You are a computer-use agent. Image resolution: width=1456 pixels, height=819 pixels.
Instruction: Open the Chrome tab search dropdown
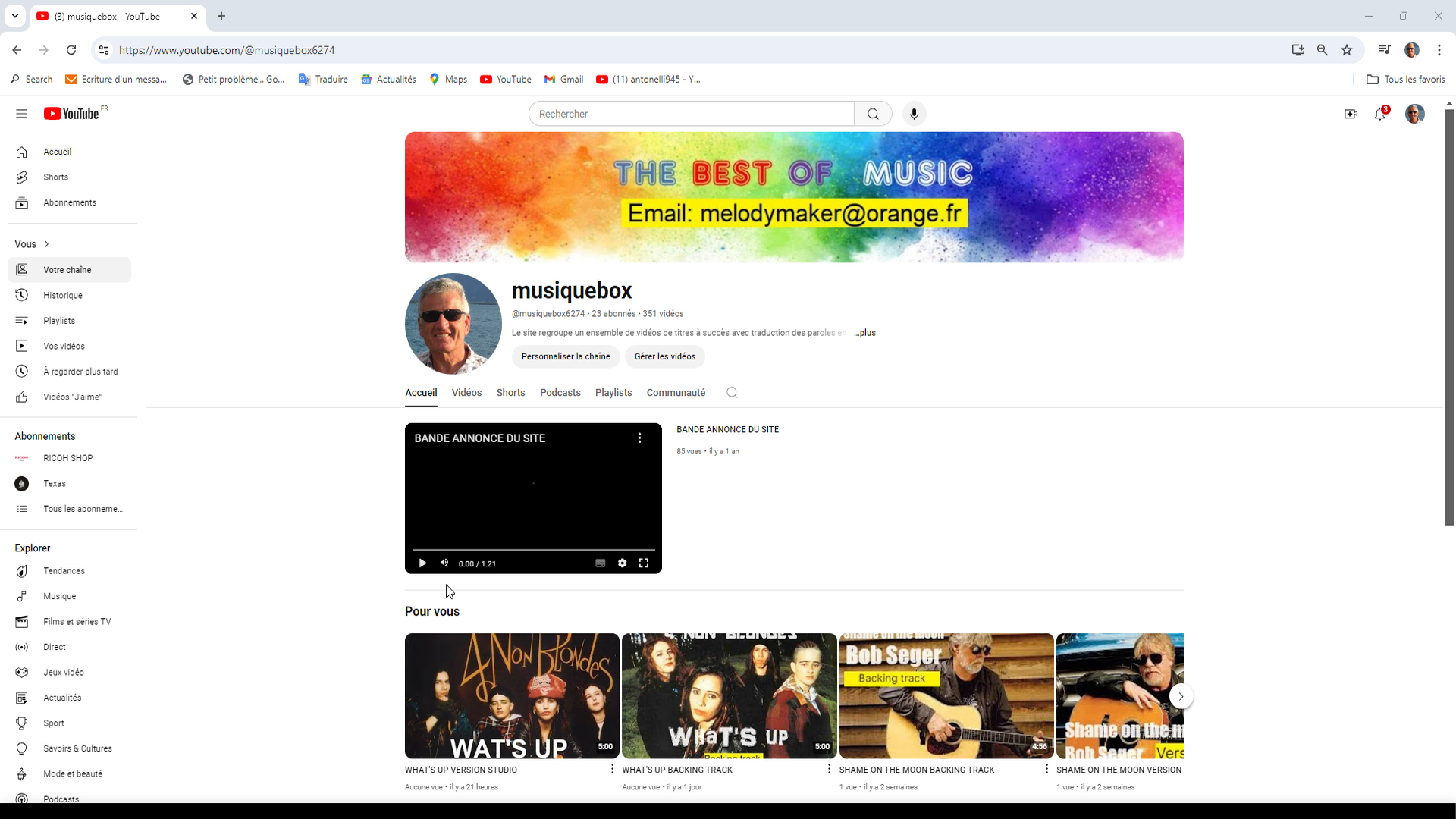(x=14, y=16)
